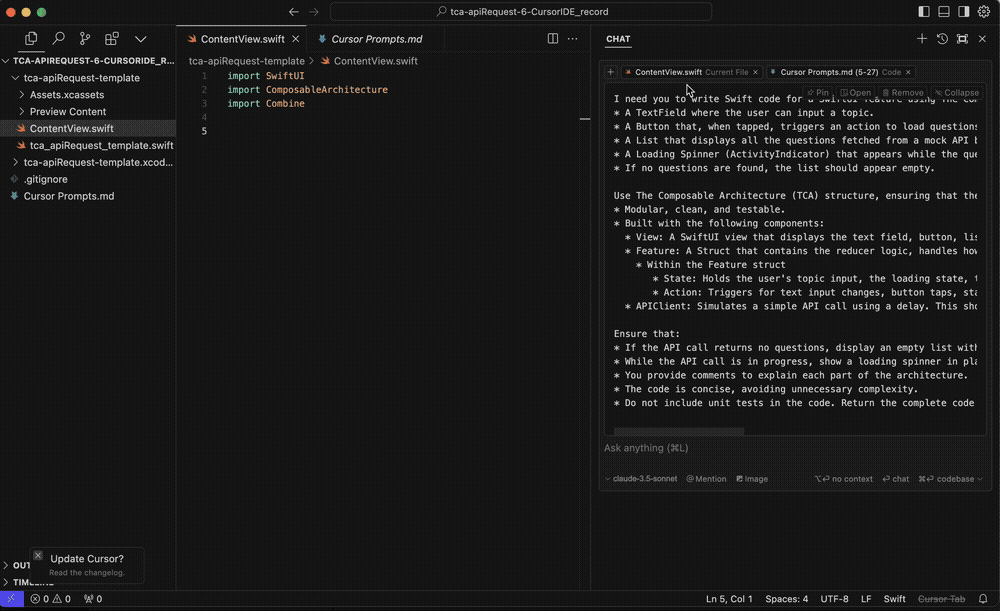
Task: Go back with the left arrow
Action: point(293,11)
